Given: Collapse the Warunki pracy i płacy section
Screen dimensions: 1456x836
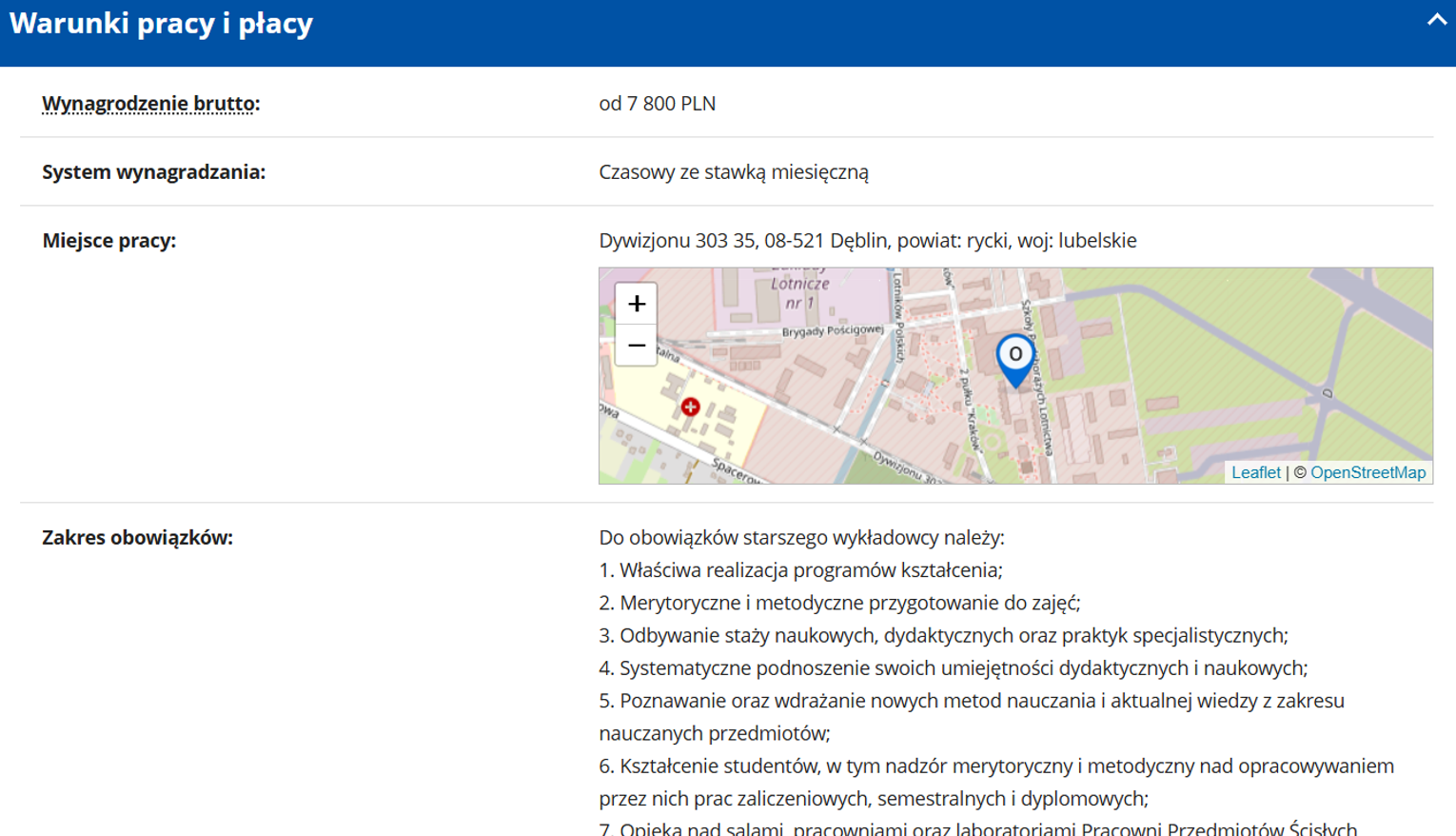Looking at the screenshot, I should [1436, 20].
